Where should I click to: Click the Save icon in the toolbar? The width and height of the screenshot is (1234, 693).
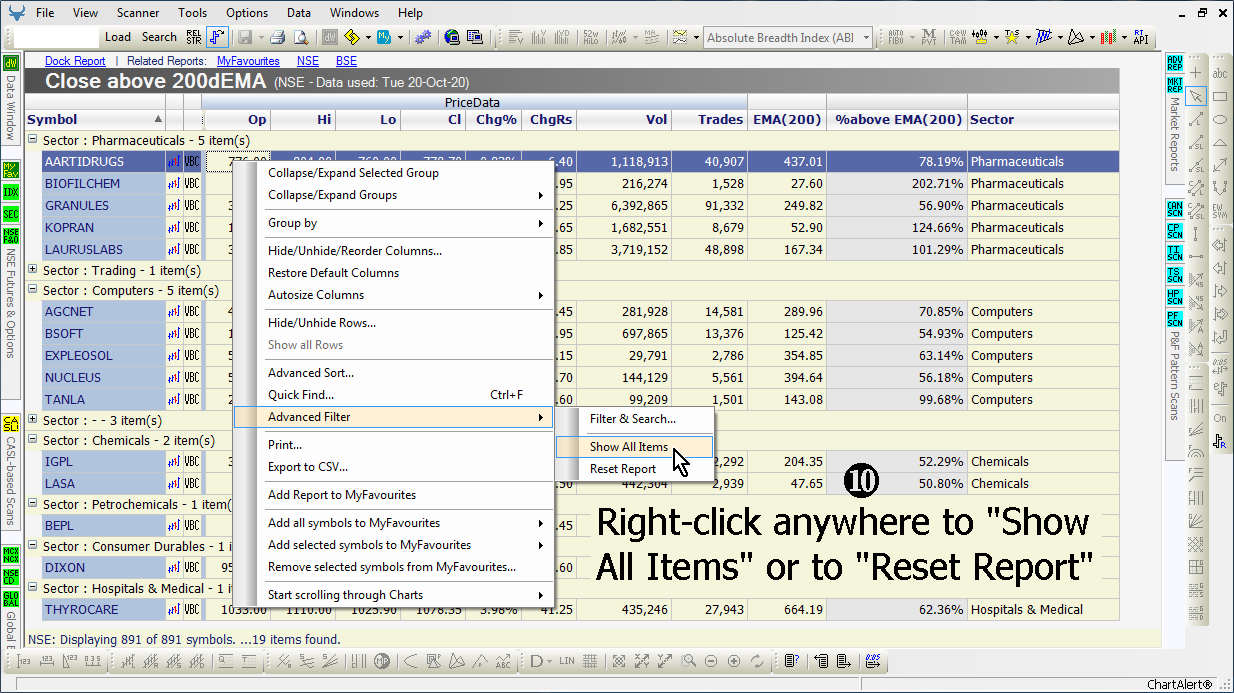[245, 37]
